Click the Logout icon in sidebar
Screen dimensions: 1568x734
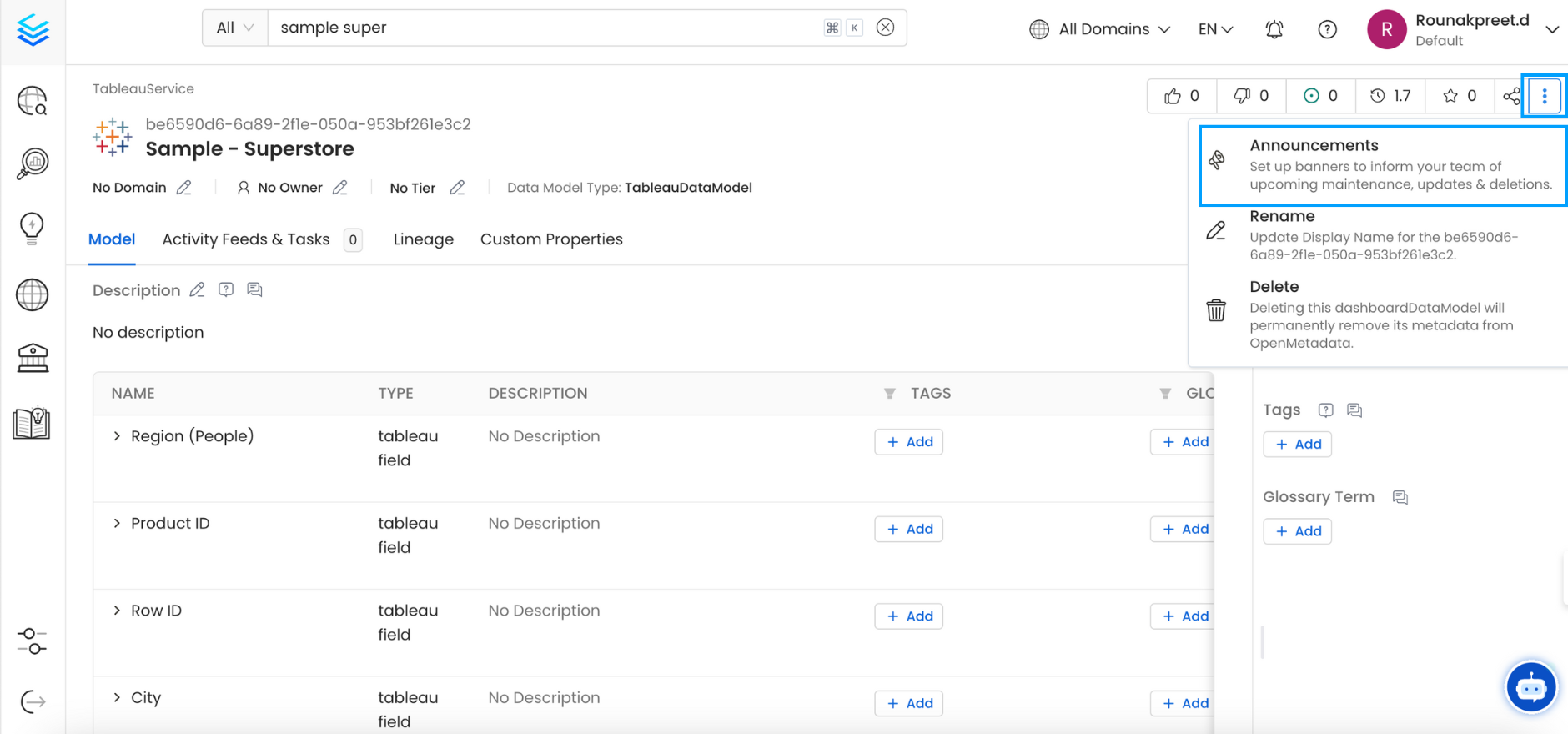tap(33, 702)
